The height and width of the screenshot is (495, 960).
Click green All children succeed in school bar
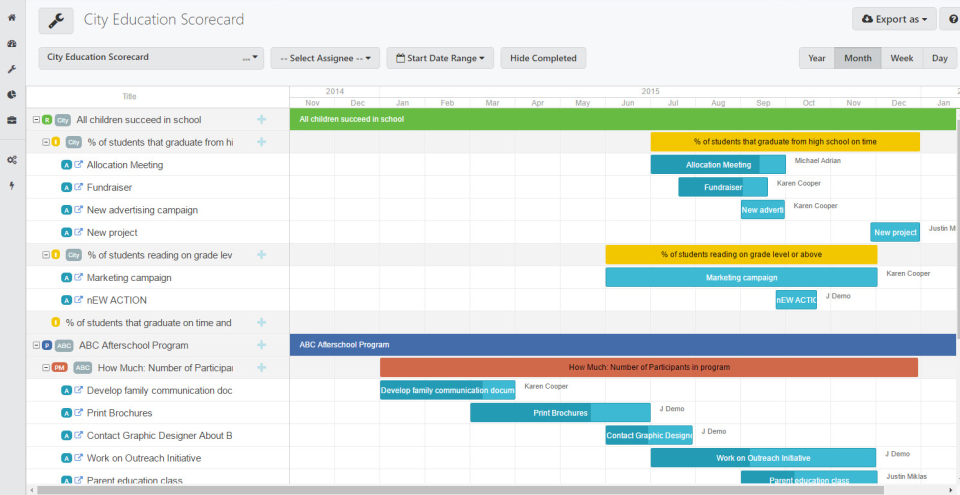[623, 119]
